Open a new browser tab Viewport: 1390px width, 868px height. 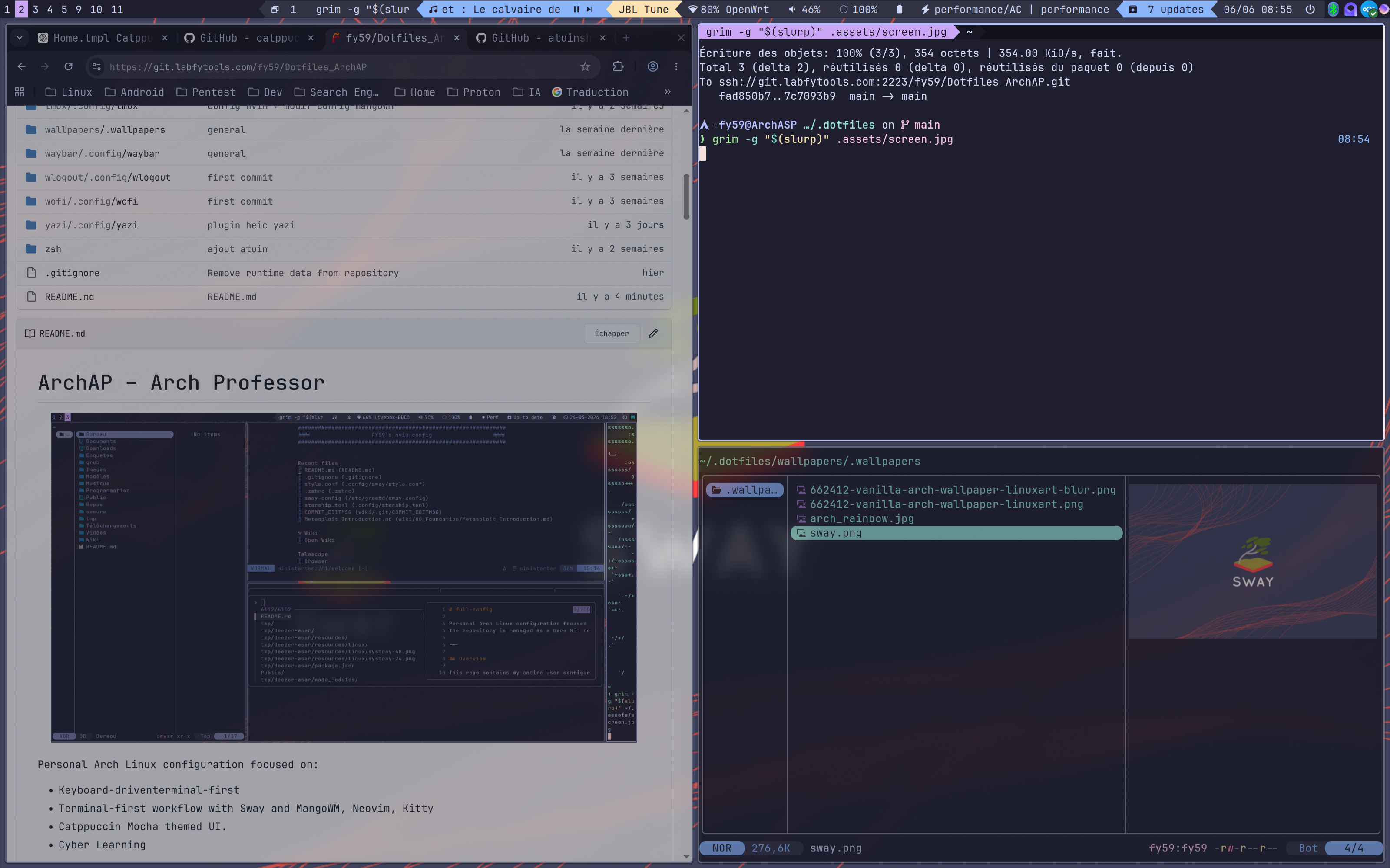[x=626, y=38]
